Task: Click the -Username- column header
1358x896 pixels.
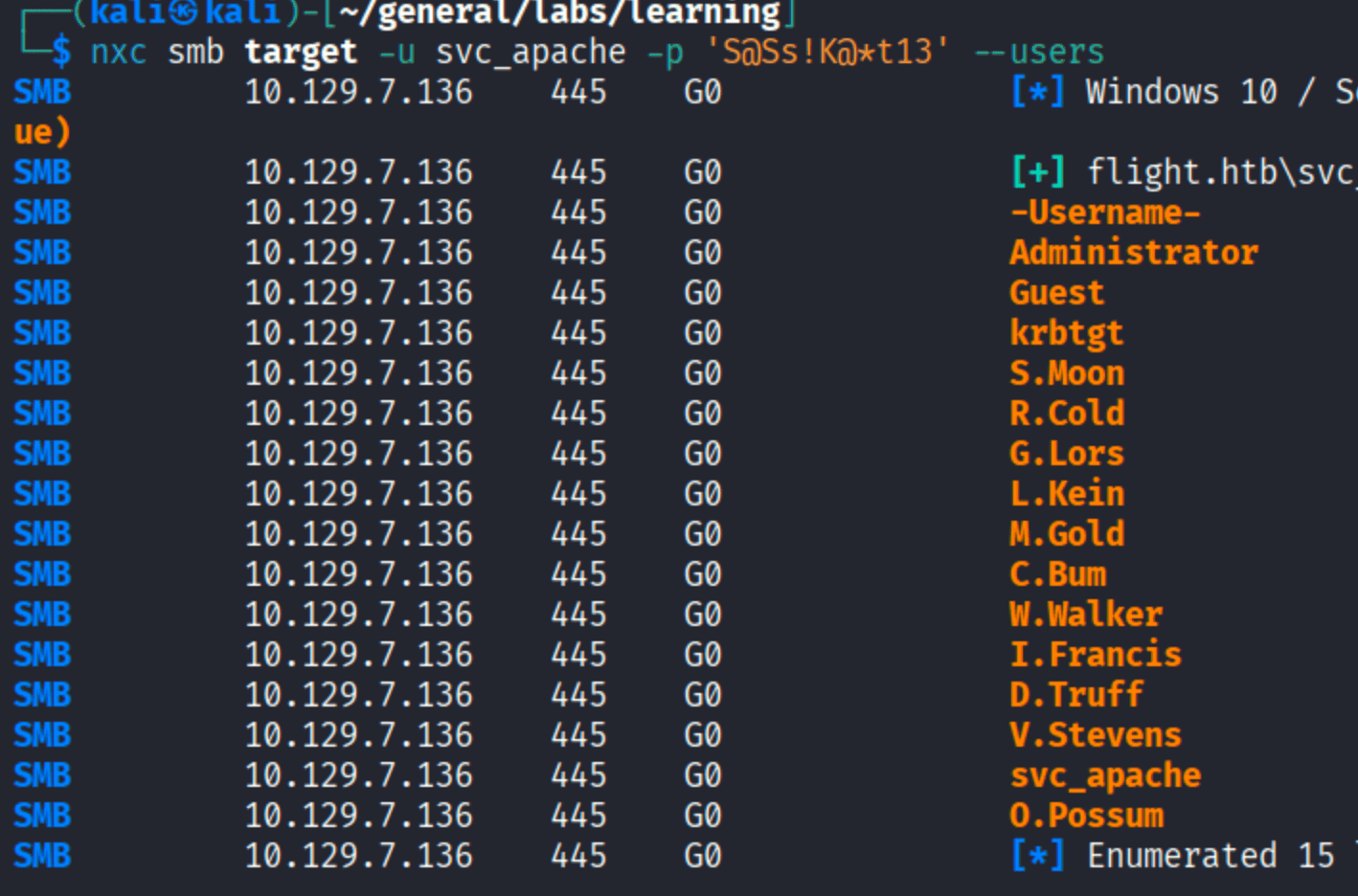Action: (1105, 213)
